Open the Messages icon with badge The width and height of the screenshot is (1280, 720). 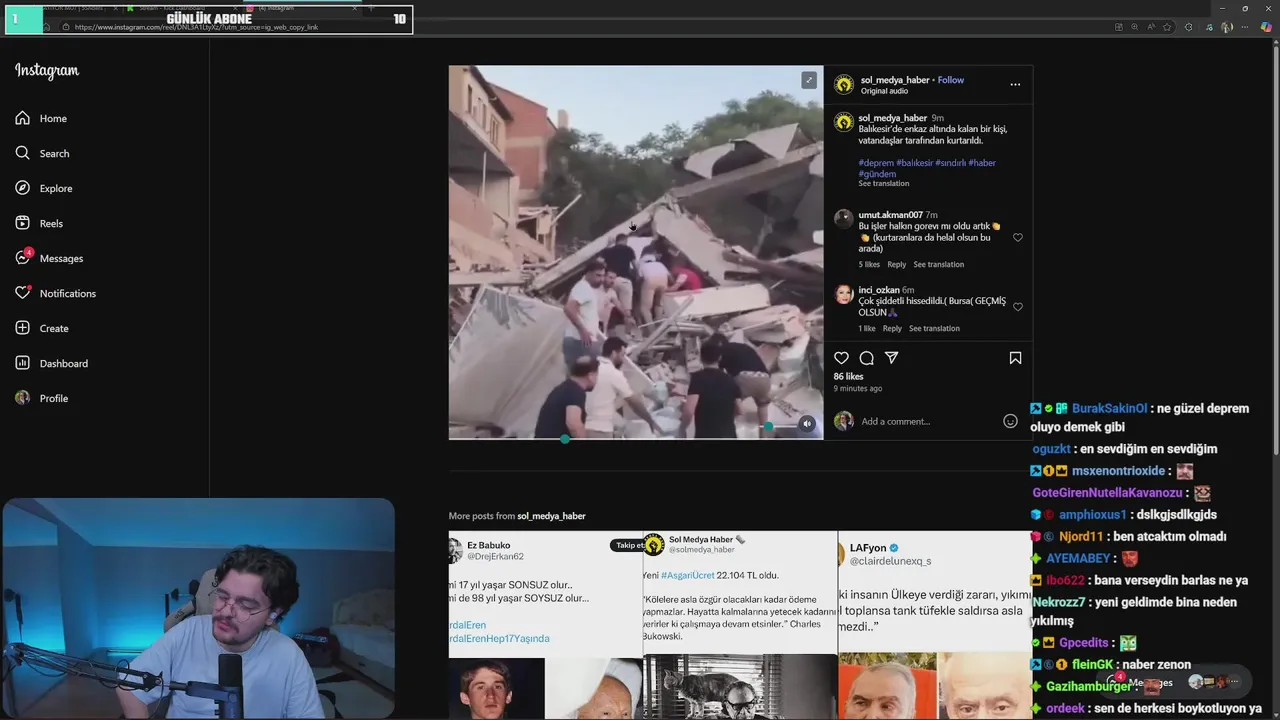point(22,258)
